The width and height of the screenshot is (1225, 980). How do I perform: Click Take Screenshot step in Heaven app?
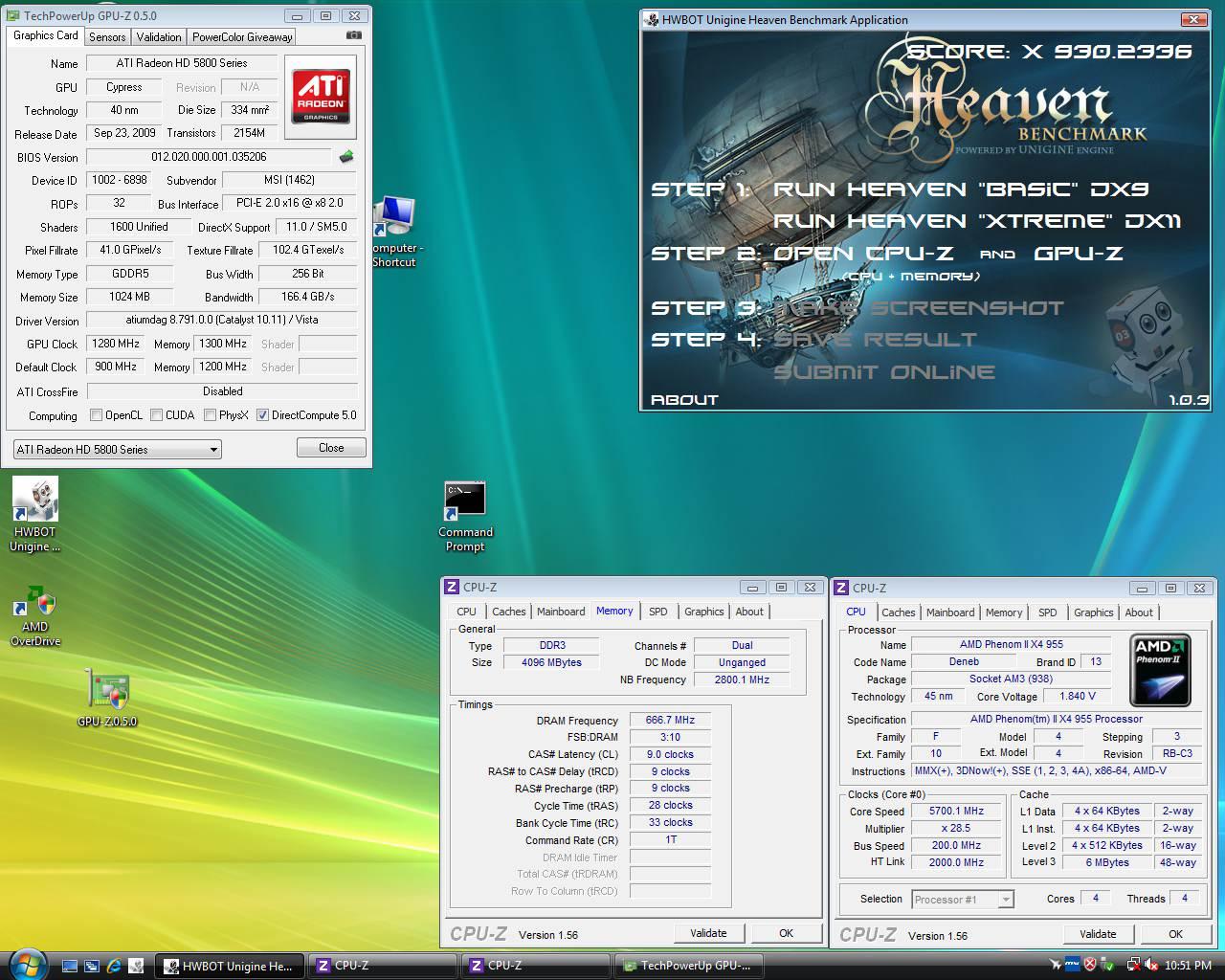pyautogui.click(x=919, y=308)
